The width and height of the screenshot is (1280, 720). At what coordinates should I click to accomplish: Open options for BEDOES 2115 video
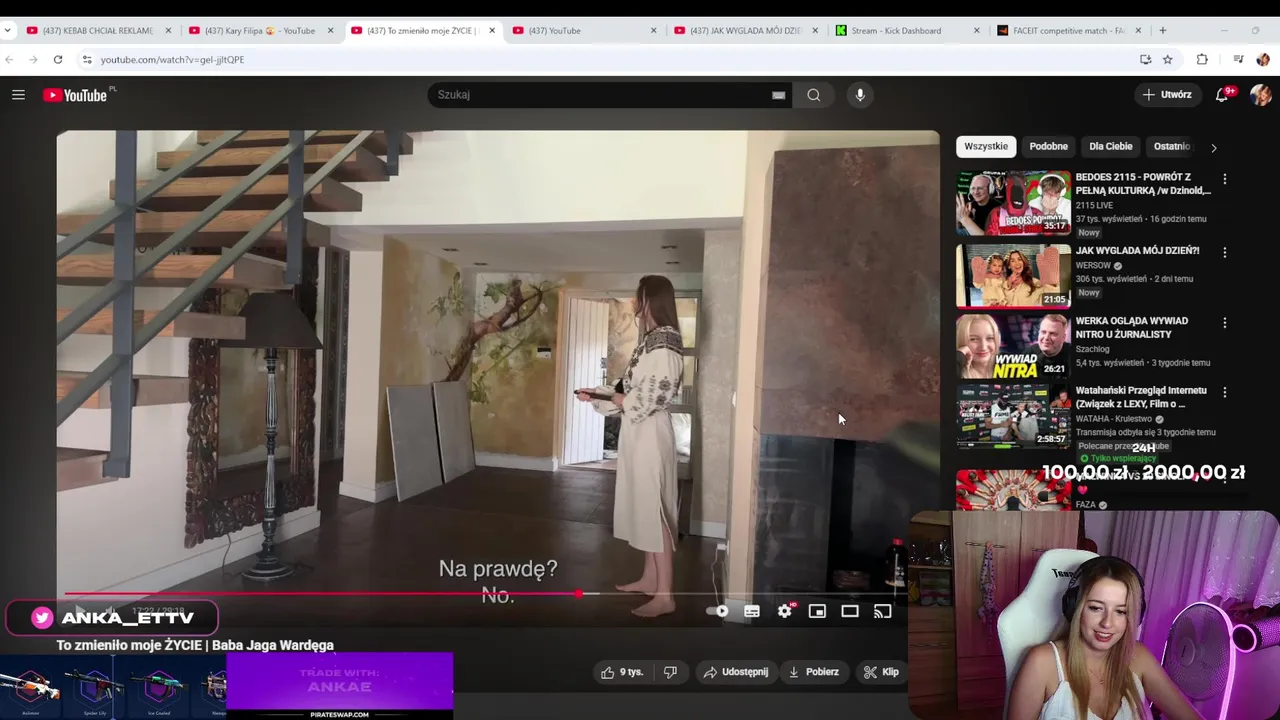coord(1225,179)
